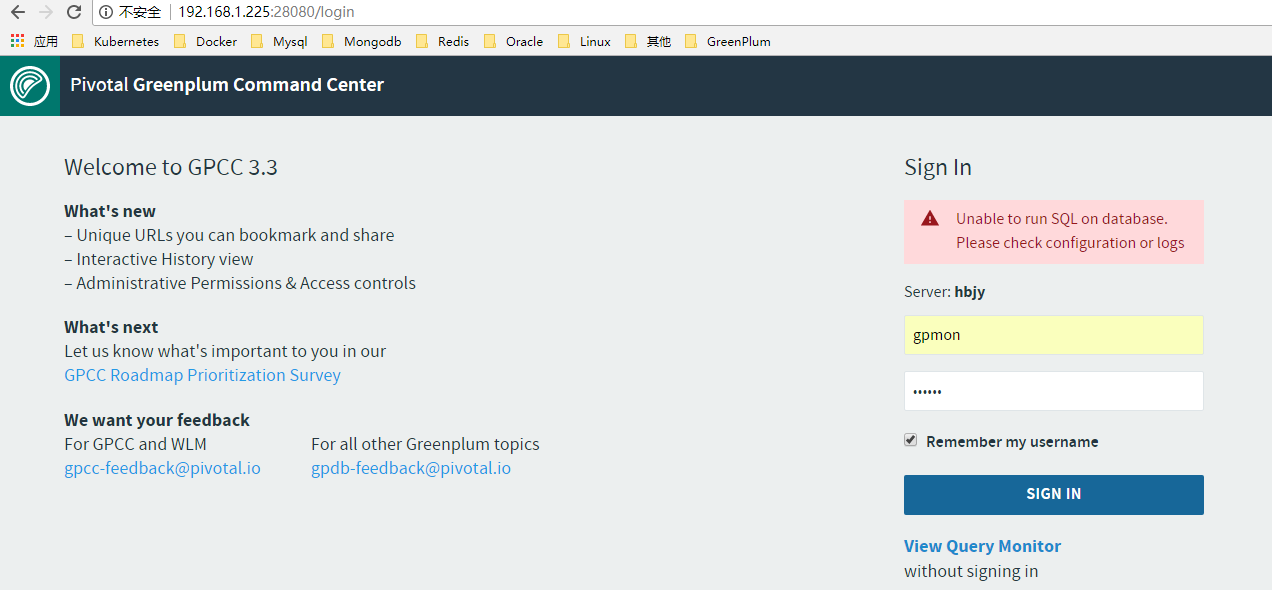The height and width of the screenshot is (590, 1272).
Task: Open the 其他 bookmark folder
Action: point(648,41)
